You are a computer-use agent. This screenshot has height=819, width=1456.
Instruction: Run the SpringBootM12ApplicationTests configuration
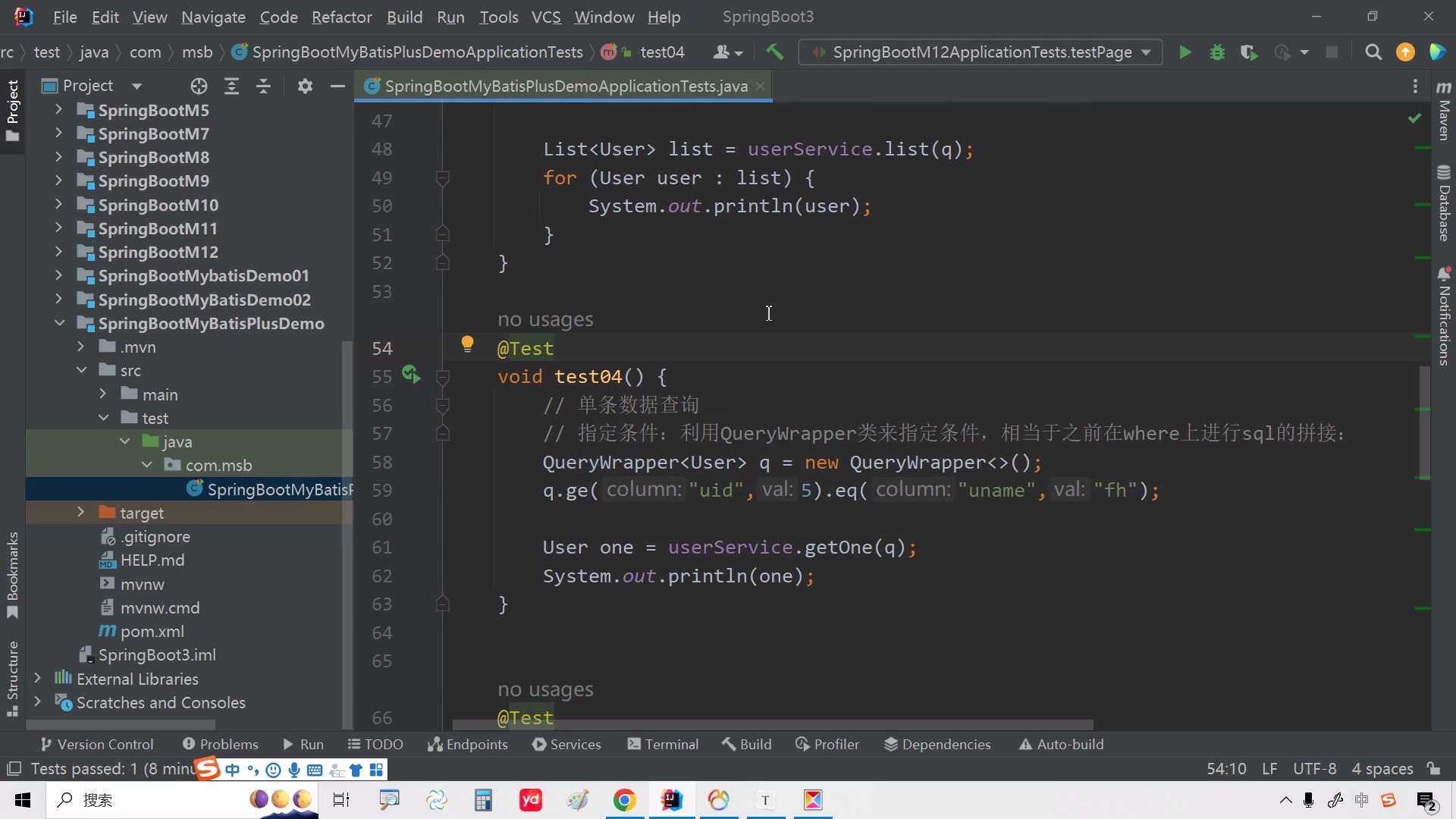click(1184, 52)
